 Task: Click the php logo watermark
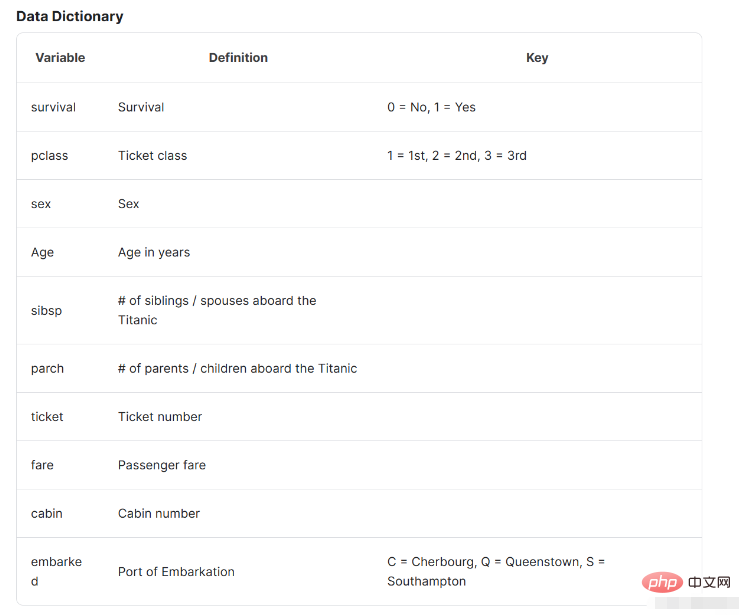[662, 582]
